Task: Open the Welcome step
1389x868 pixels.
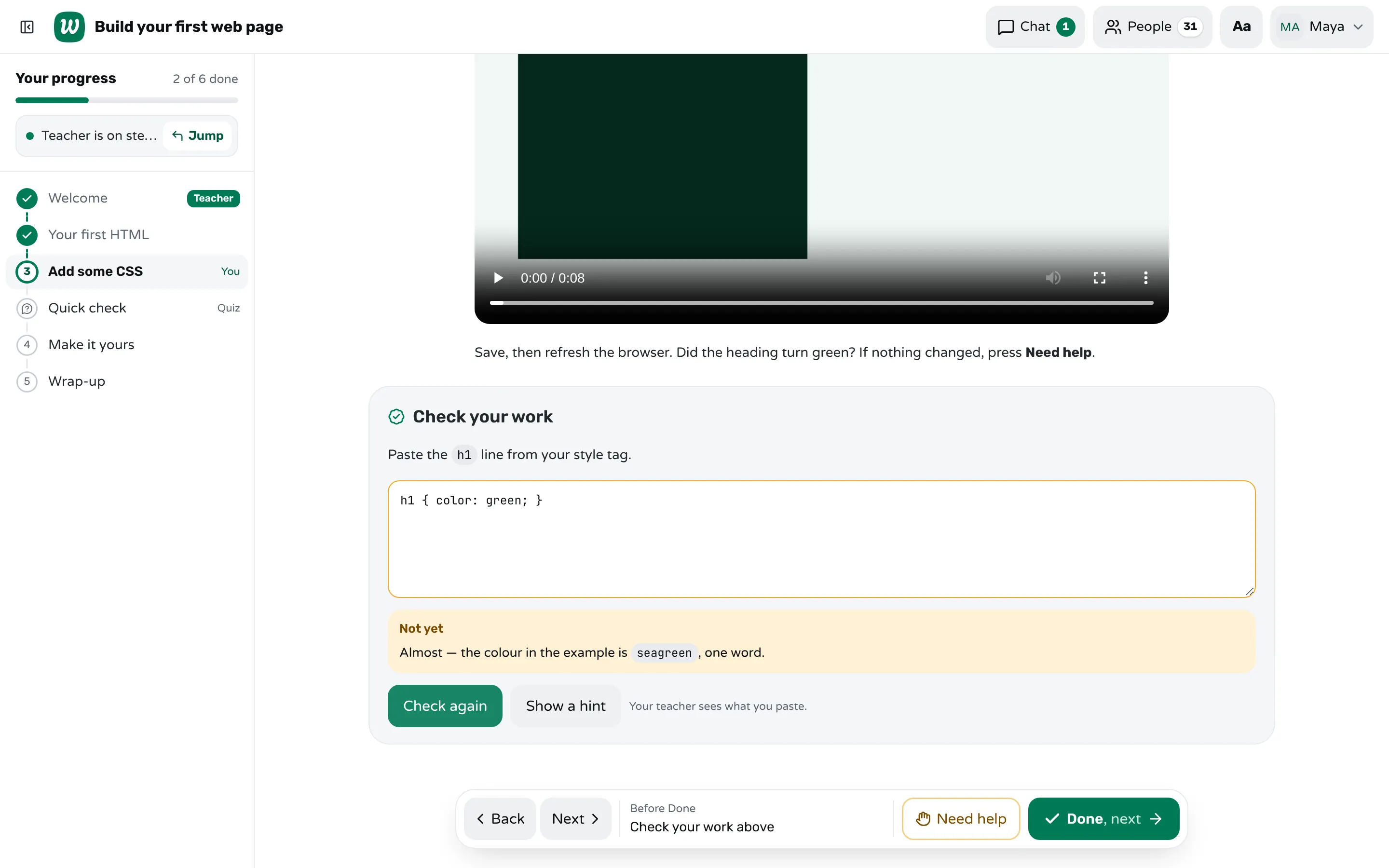Action: click(127, 198)
